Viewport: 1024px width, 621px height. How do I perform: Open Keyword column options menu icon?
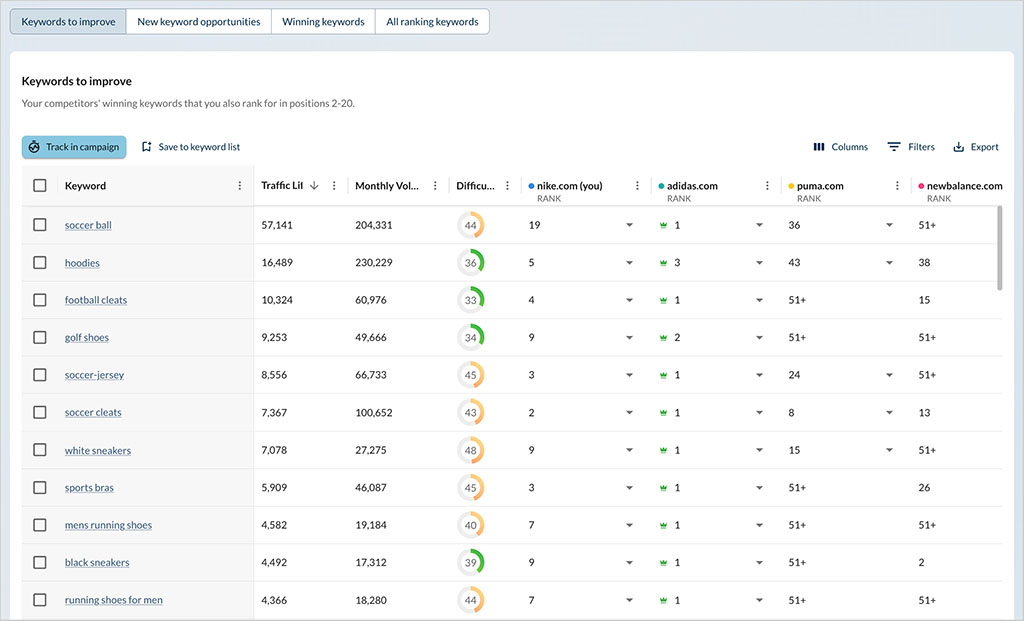(240, 186)
